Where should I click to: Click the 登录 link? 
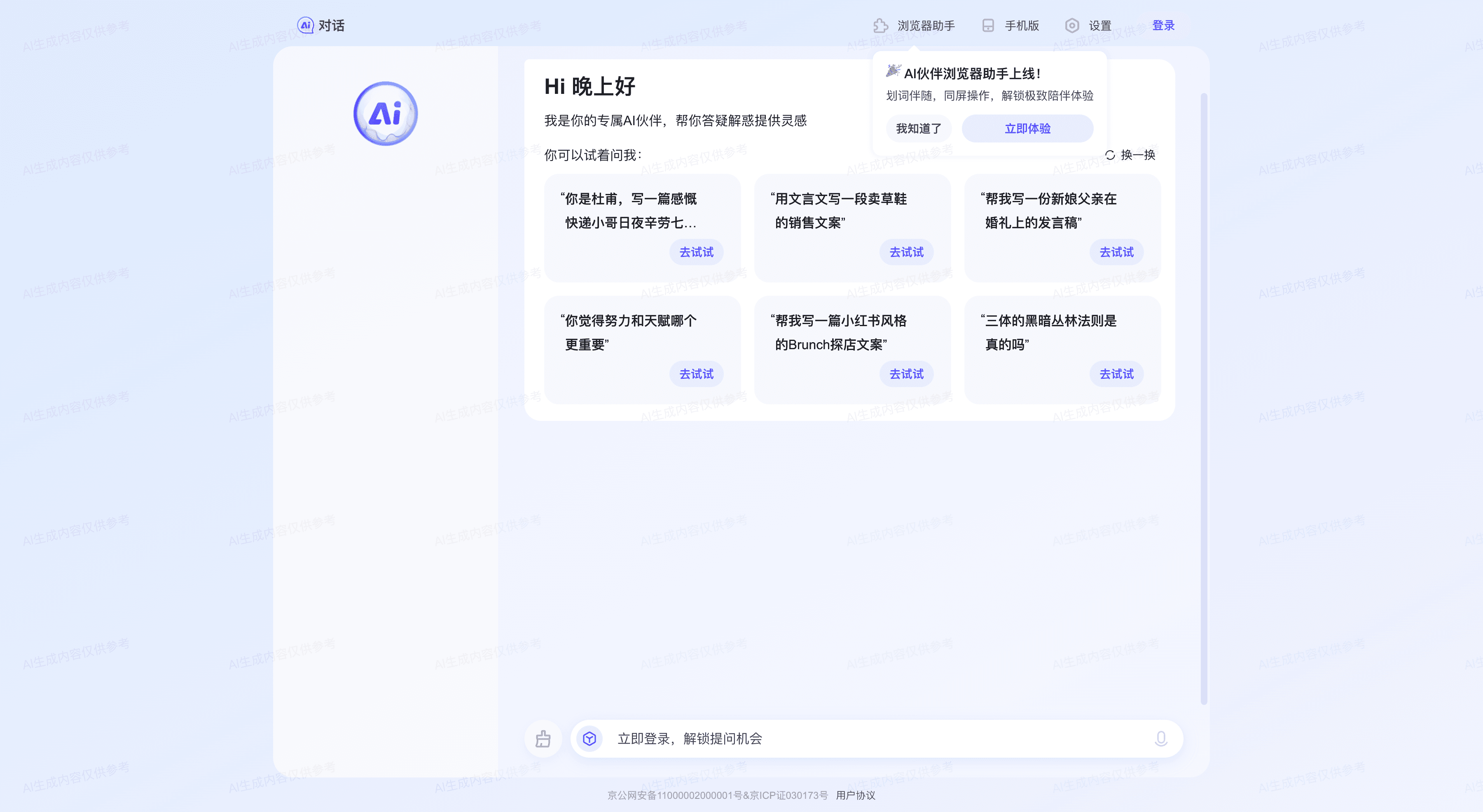(x=1163, y=25)
